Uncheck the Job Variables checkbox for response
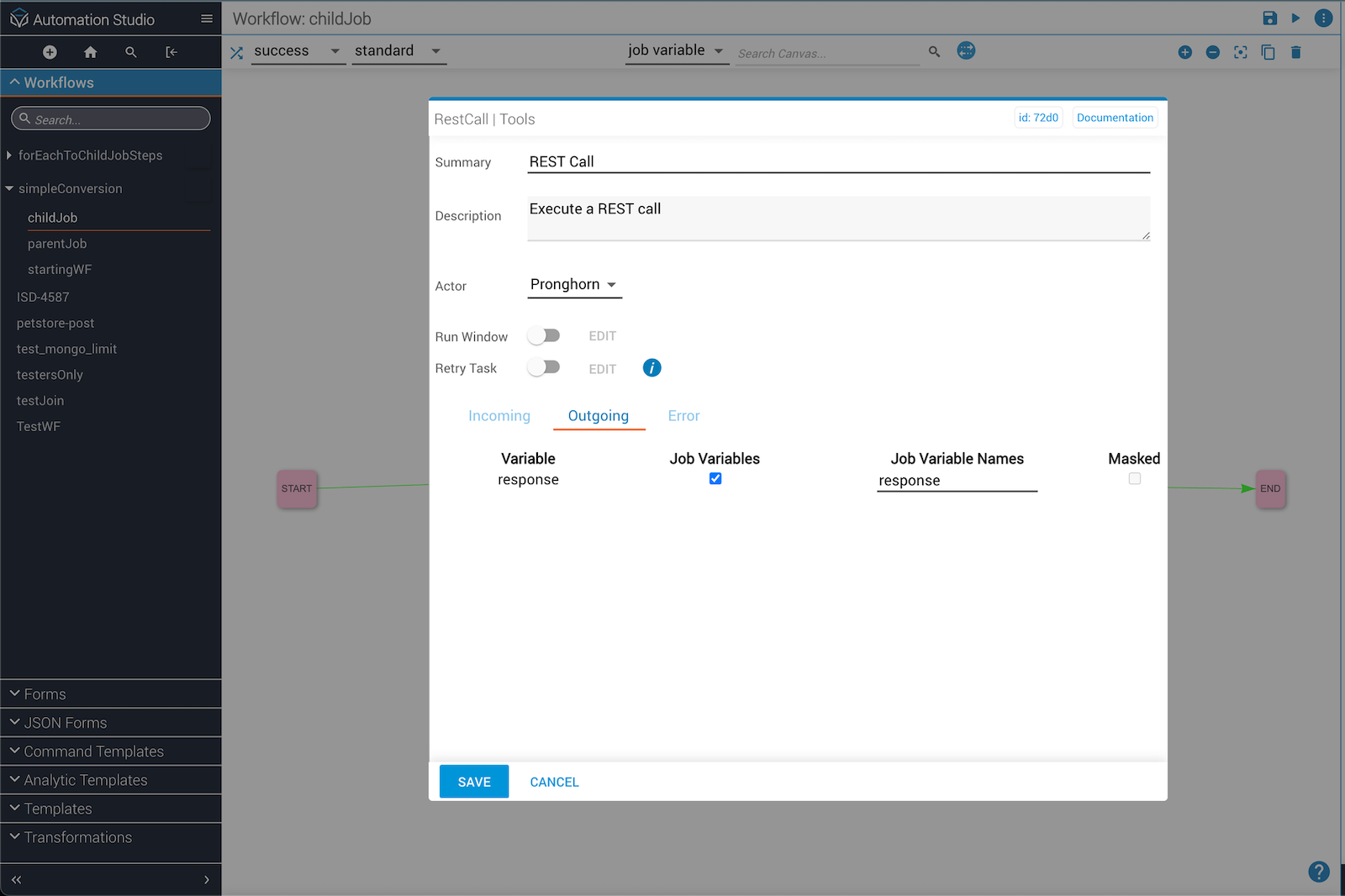 tap(715, 479)
